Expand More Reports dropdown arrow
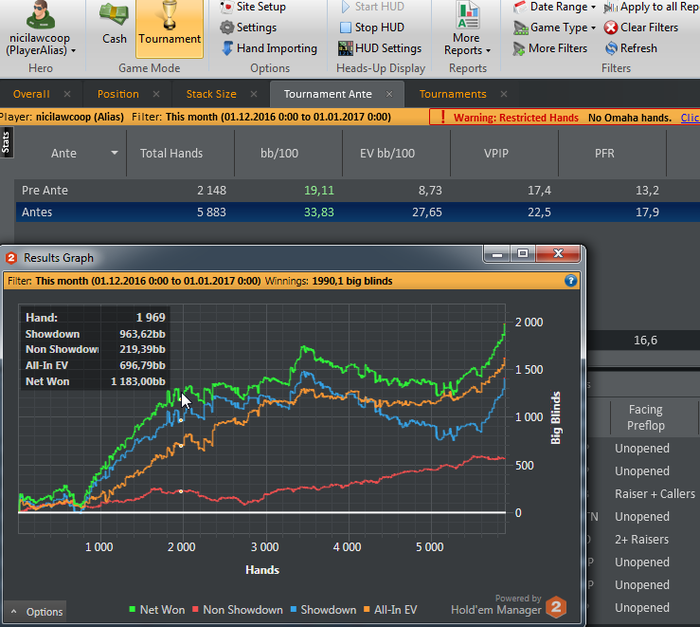The height and width of the screenshot is (627, 700). pyautogui.click(x=488, y=51)
